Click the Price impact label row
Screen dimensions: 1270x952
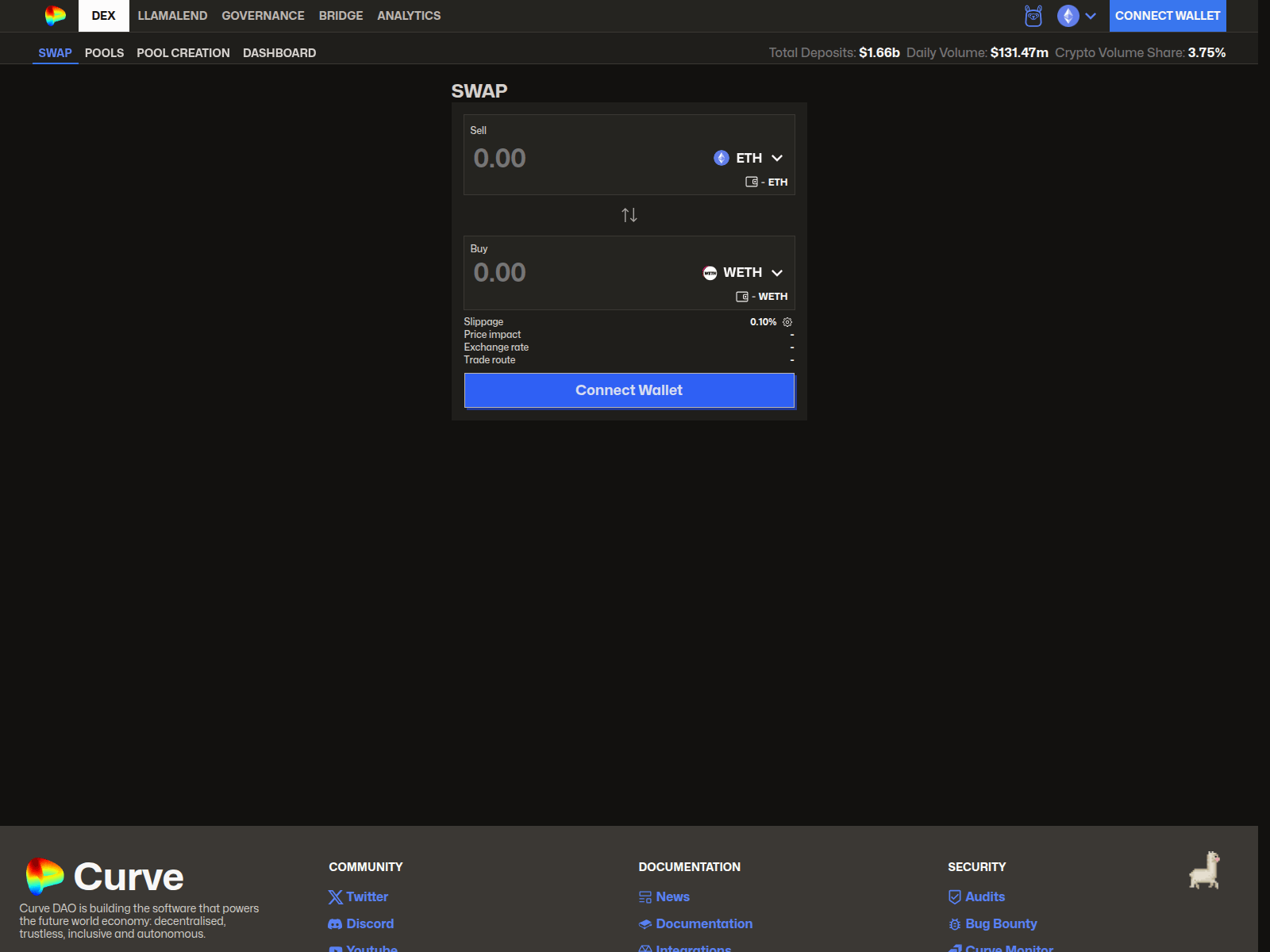(x=629, y=335)
